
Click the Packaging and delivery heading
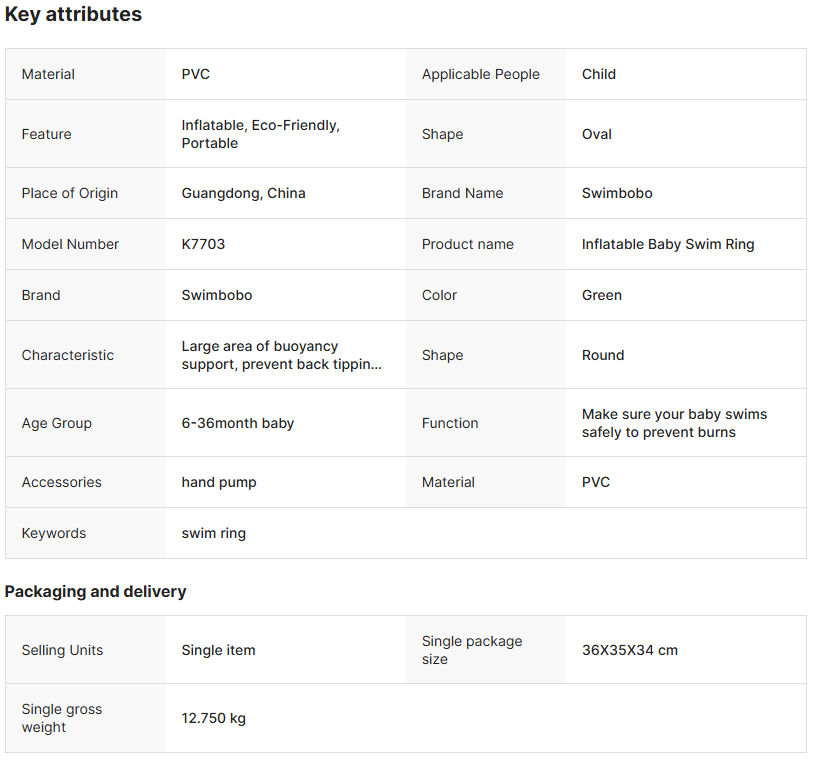[95, 591]
